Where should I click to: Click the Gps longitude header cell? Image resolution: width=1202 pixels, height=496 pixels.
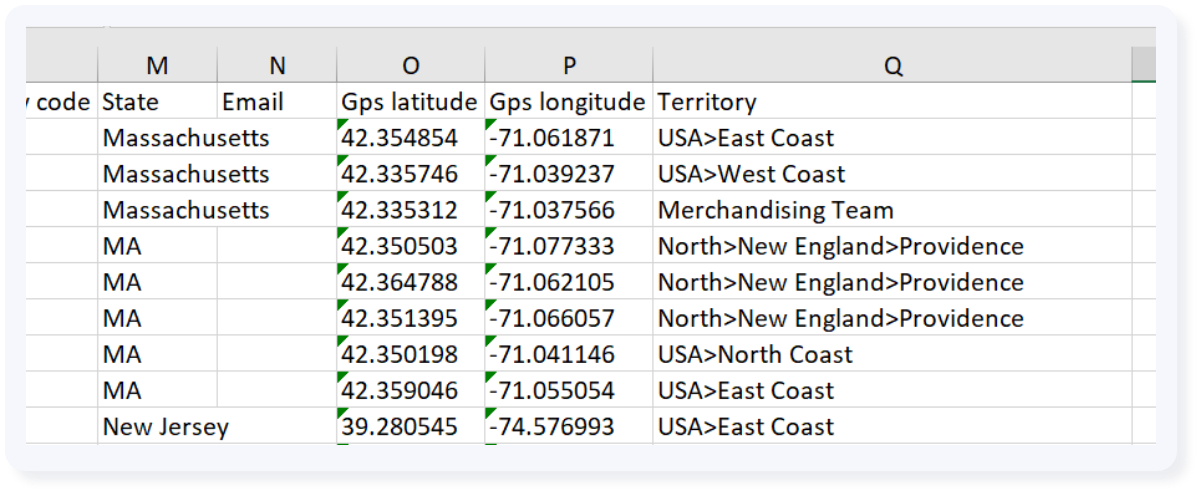coord(568,102)
